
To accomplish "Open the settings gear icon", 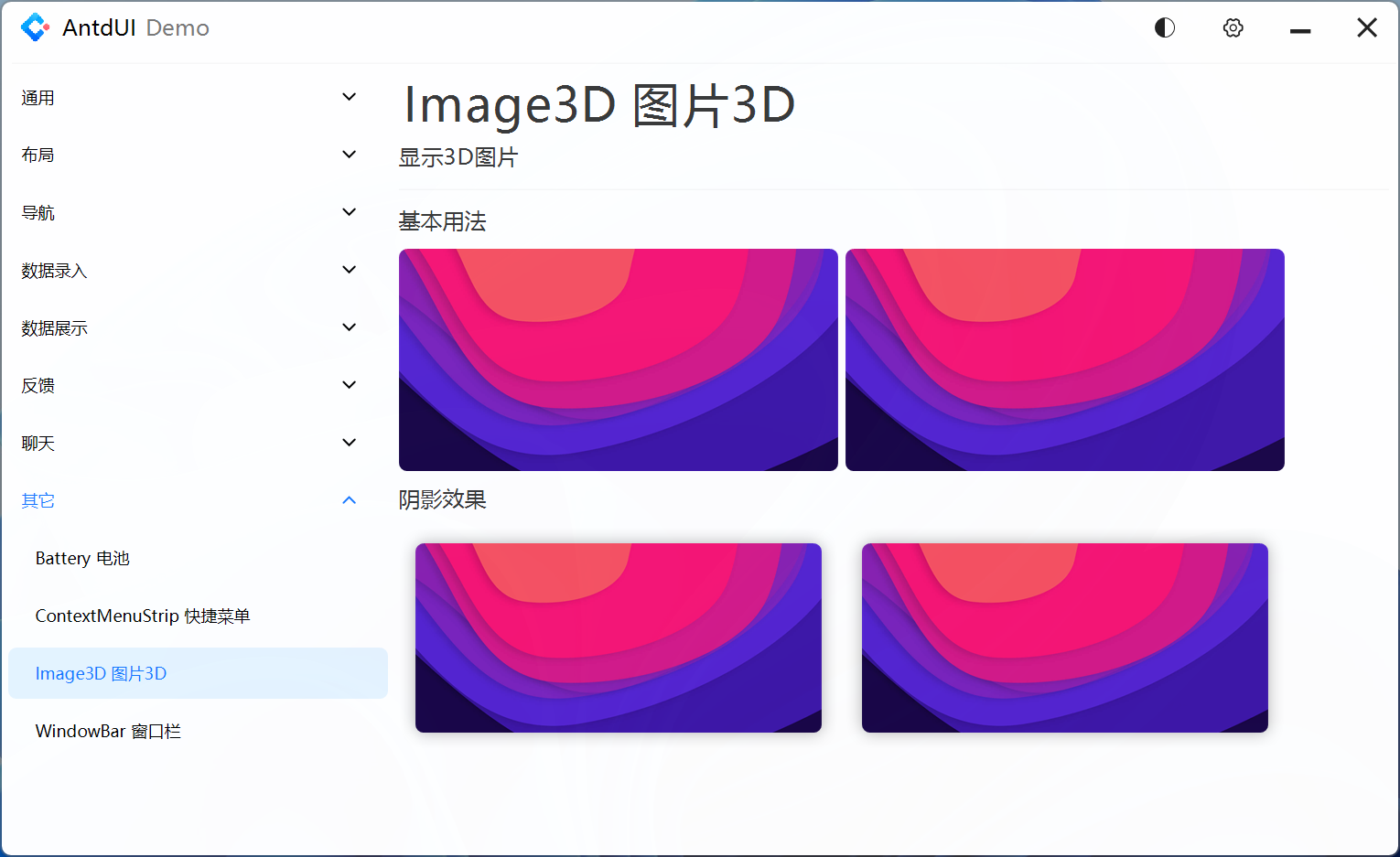I will tap(1233, 27).
